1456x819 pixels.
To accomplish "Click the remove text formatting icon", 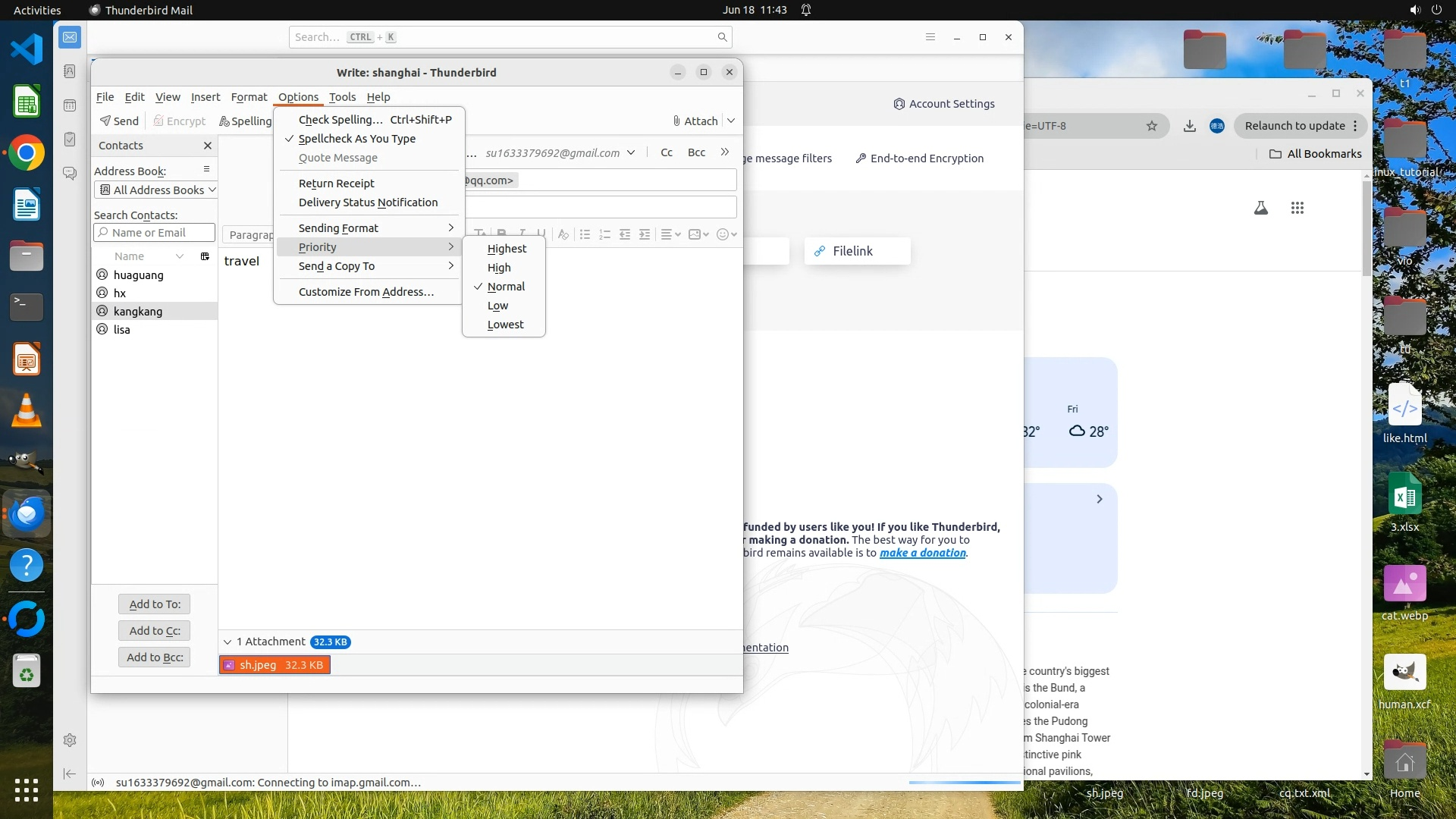I will pos(563,234).
